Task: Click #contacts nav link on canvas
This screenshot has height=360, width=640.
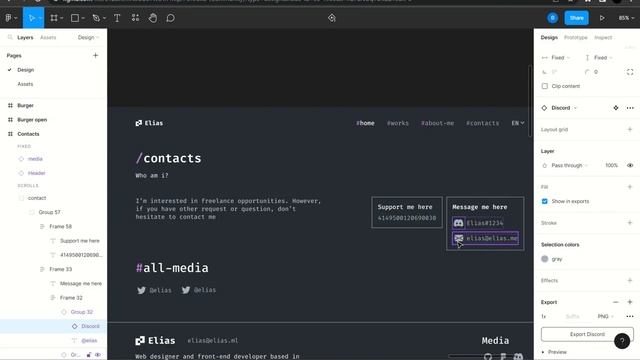Action: click(x=482, y=123)
